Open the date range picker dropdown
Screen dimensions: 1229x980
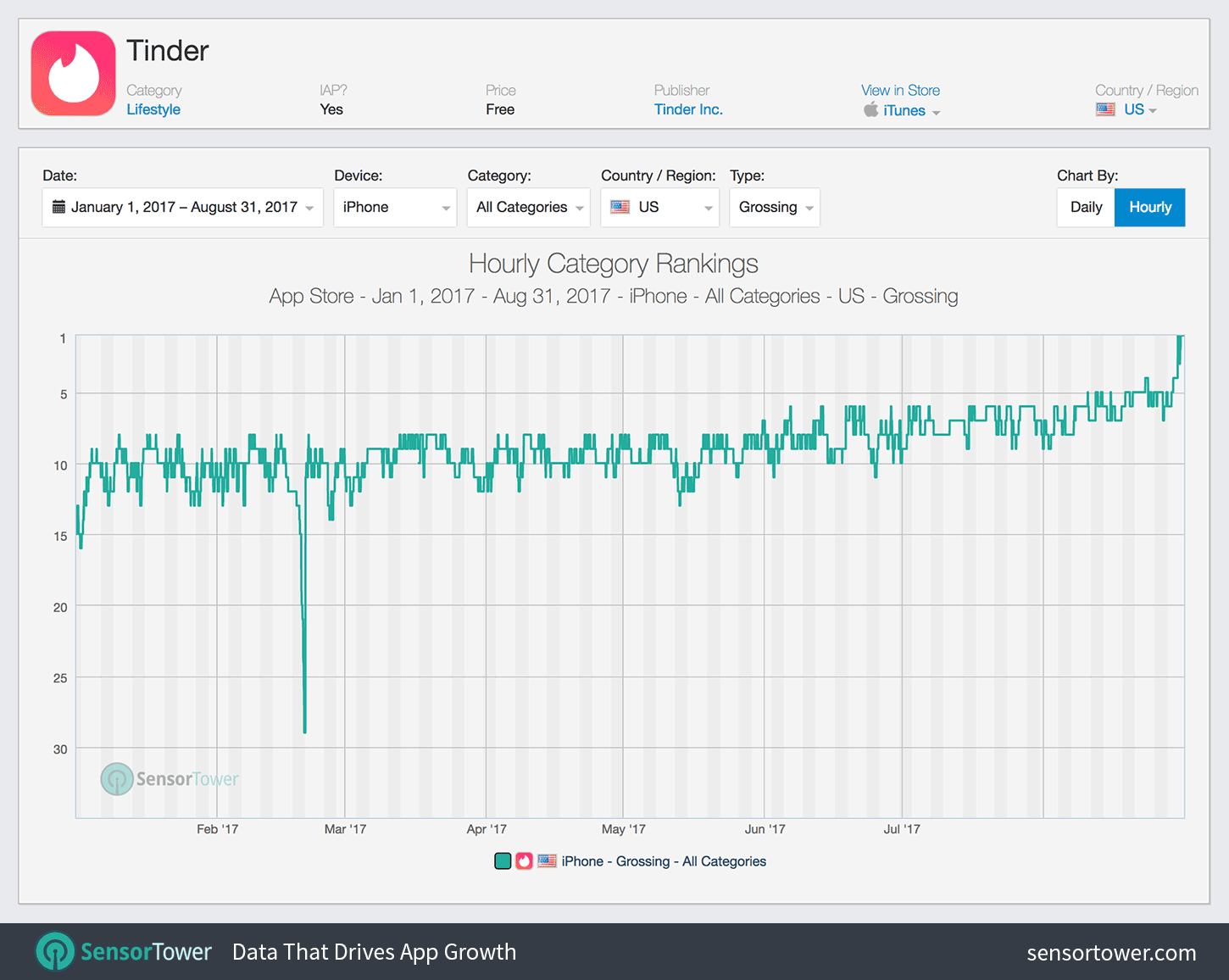(183, 208)
